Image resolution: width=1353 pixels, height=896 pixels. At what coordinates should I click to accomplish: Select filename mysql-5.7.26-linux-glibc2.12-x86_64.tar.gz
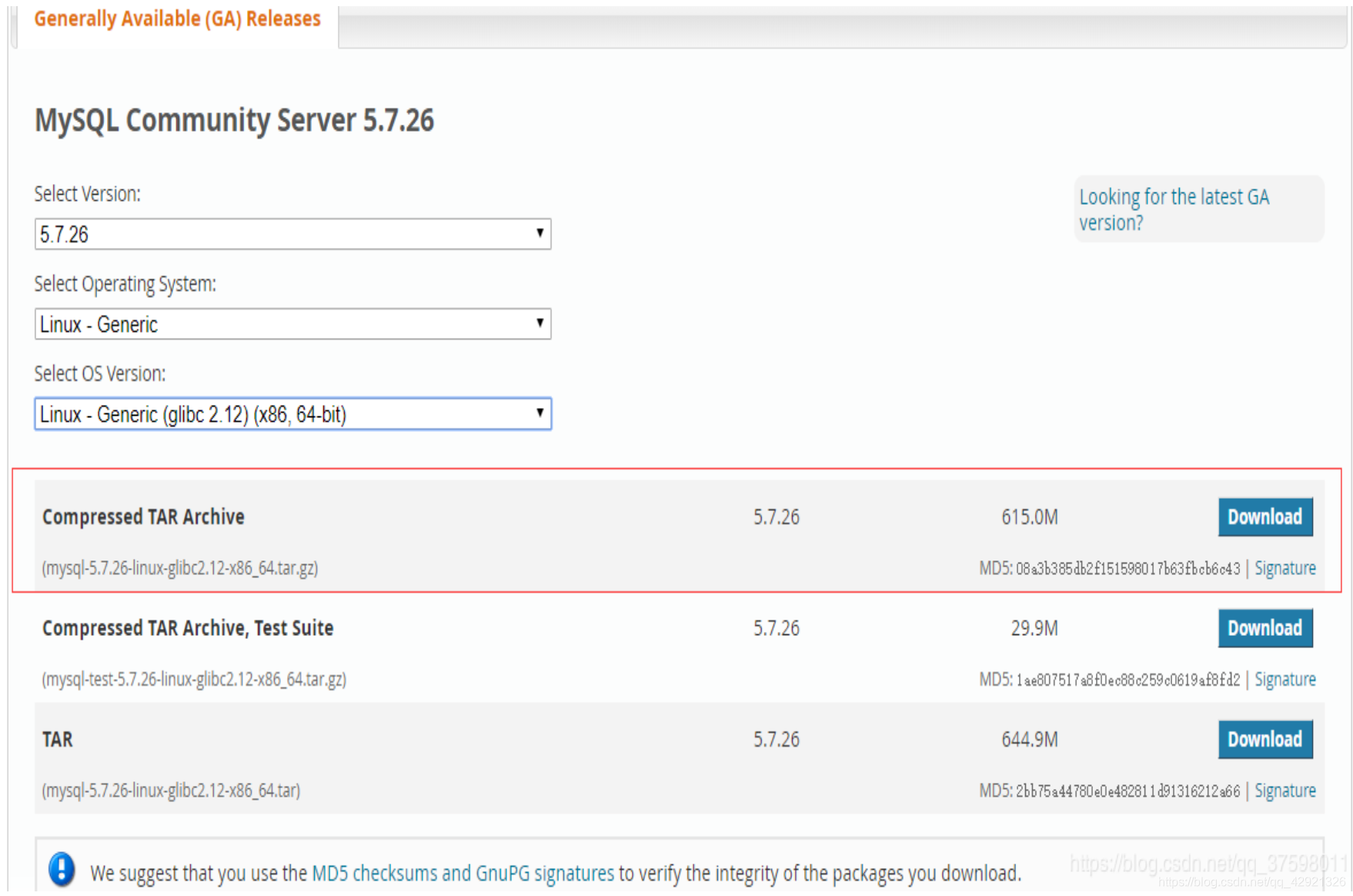pyautogui.click(x=180, y=568)
